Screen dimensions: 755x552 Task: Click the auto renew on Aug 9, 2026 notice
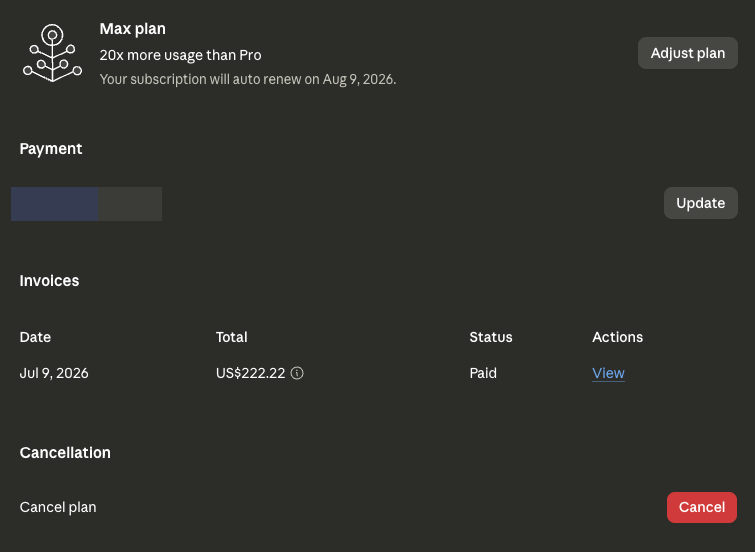(x=247, y=79)
